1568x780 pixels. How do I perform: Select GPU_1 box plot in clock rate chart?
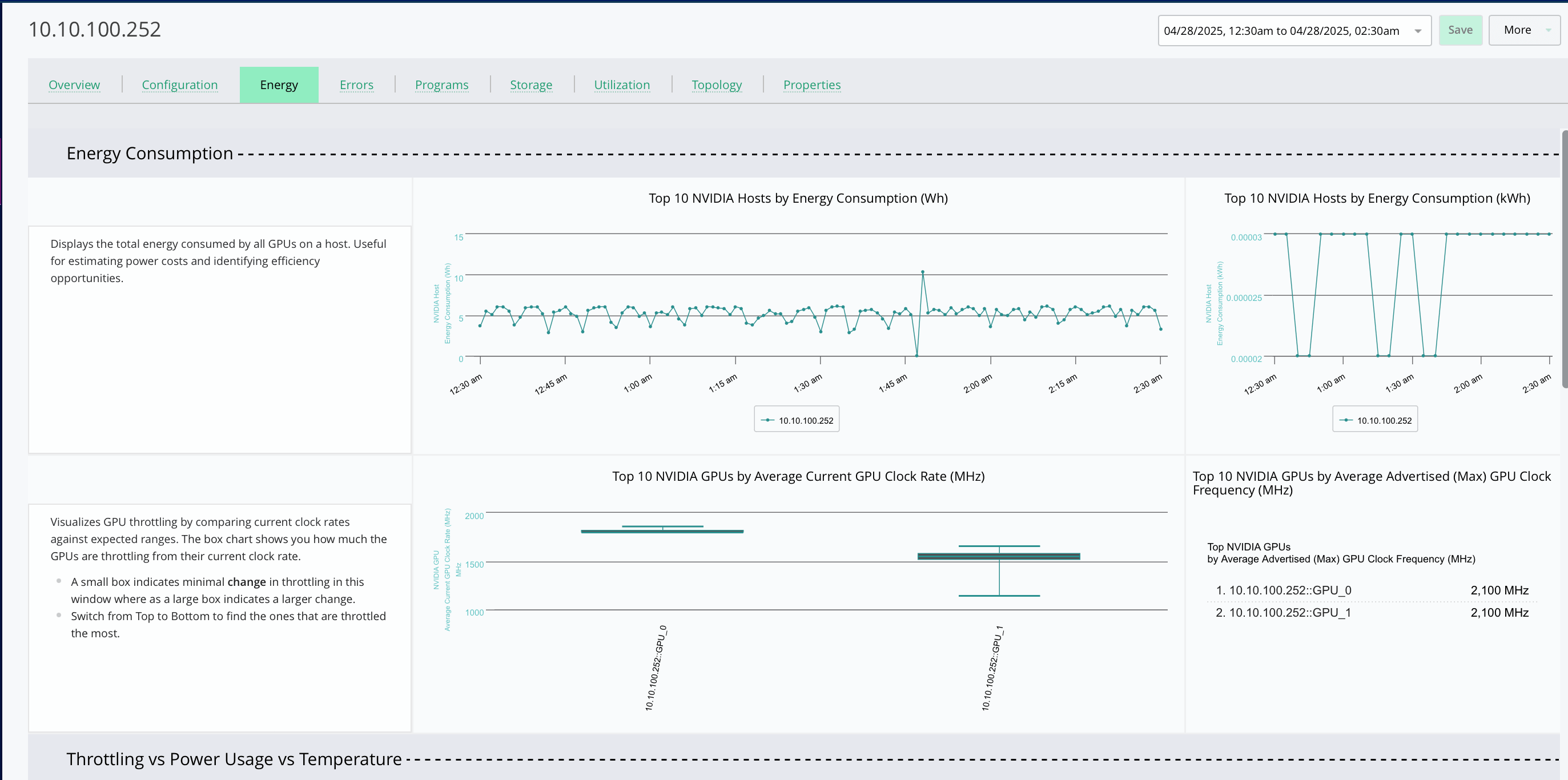click(999, 557)
